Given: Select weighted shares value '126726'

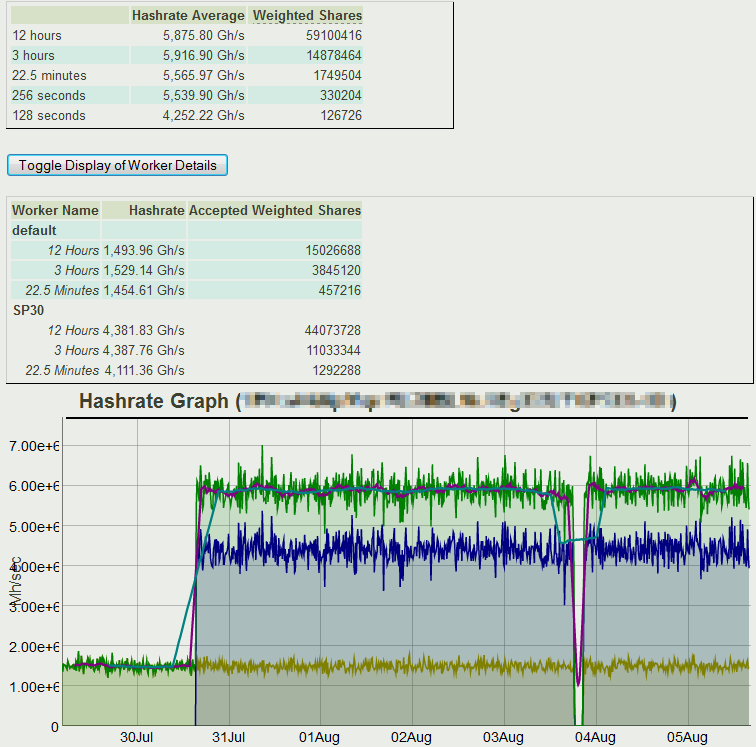Looking at the screenshot, I should pyautogui.click(x=341, y=116).
